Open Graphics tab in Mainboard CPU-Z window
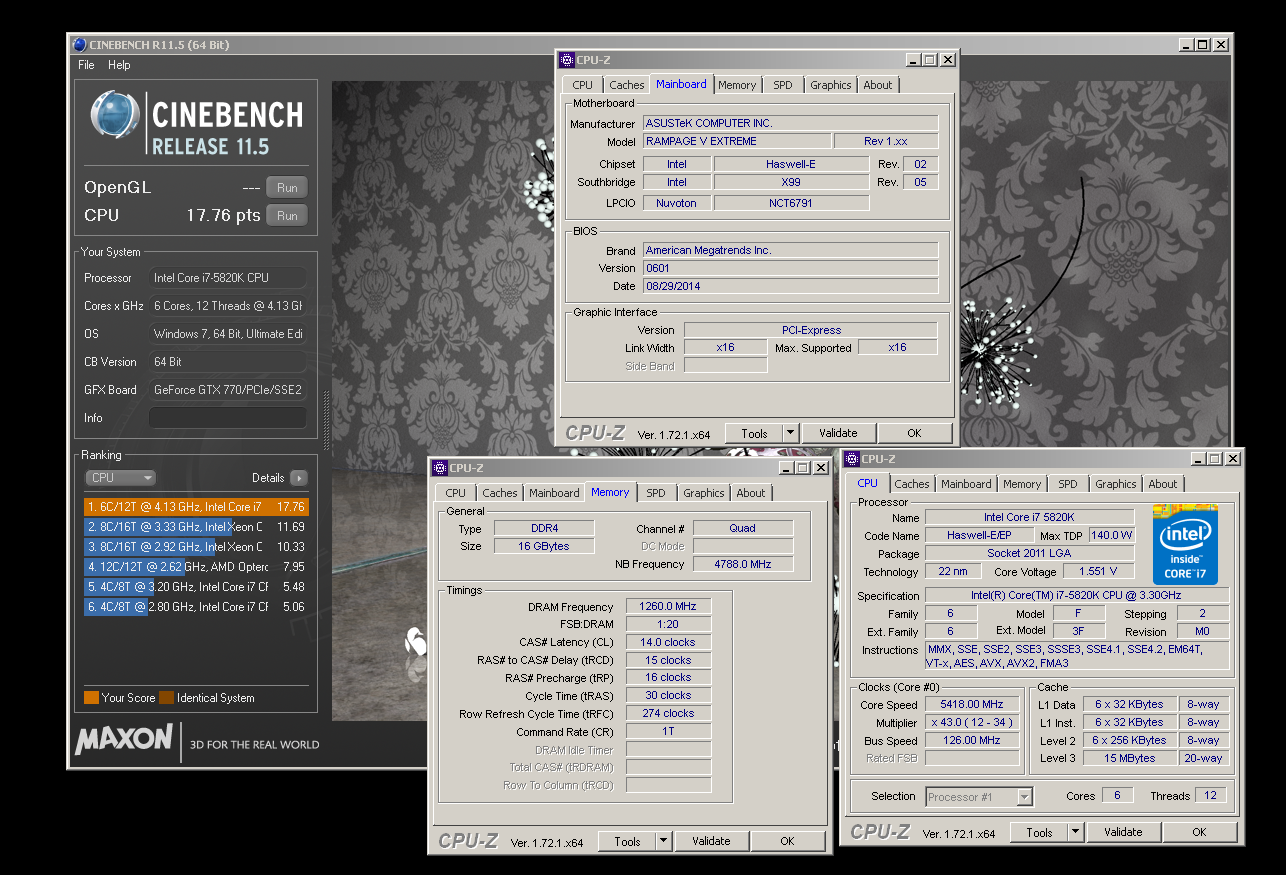 point(831,85)
